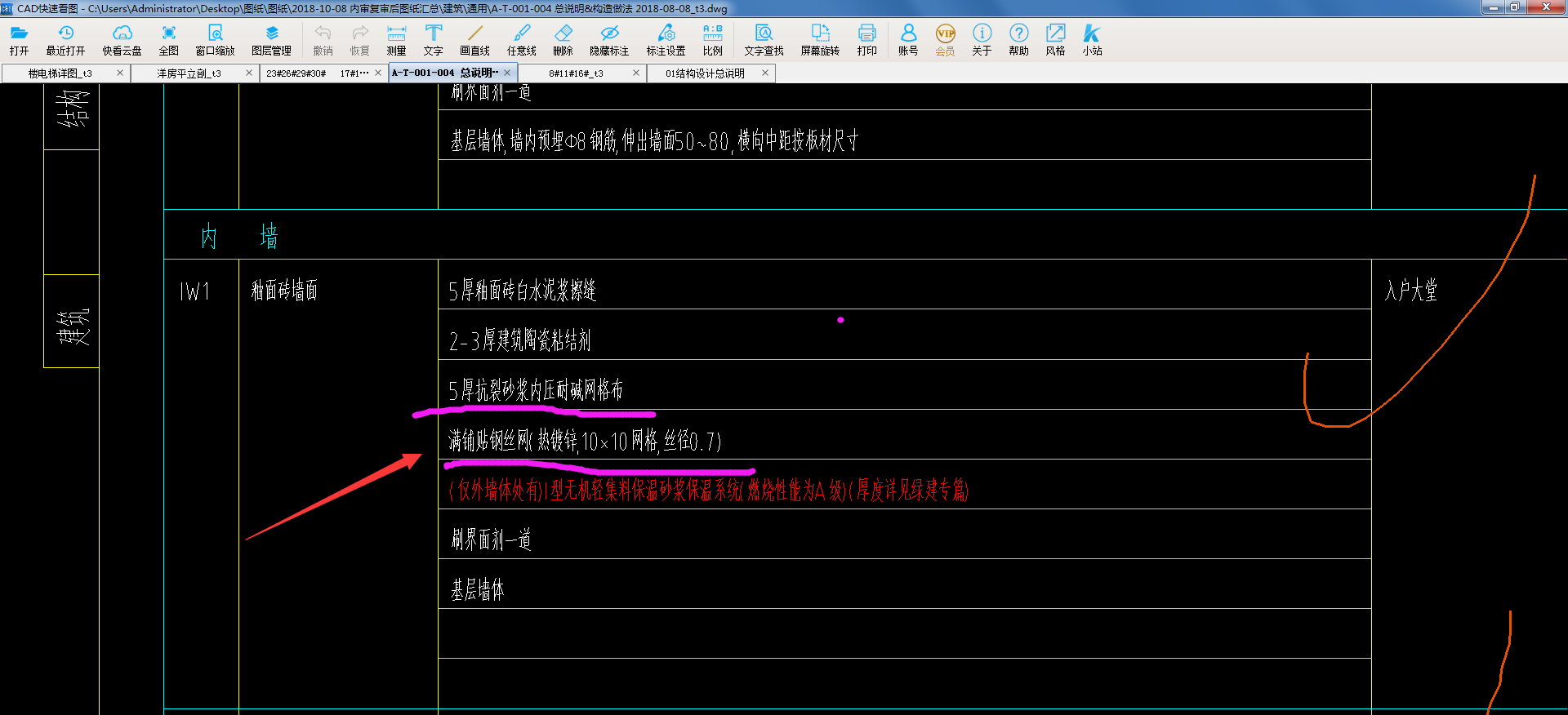Show recently opened files via 最近打开
1568x715 pixels.
tap(65, 40)
